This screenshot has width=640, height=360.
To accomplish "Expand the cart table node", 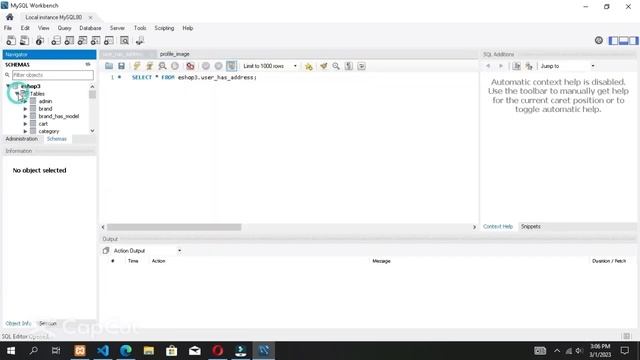I will click(25, 124).
